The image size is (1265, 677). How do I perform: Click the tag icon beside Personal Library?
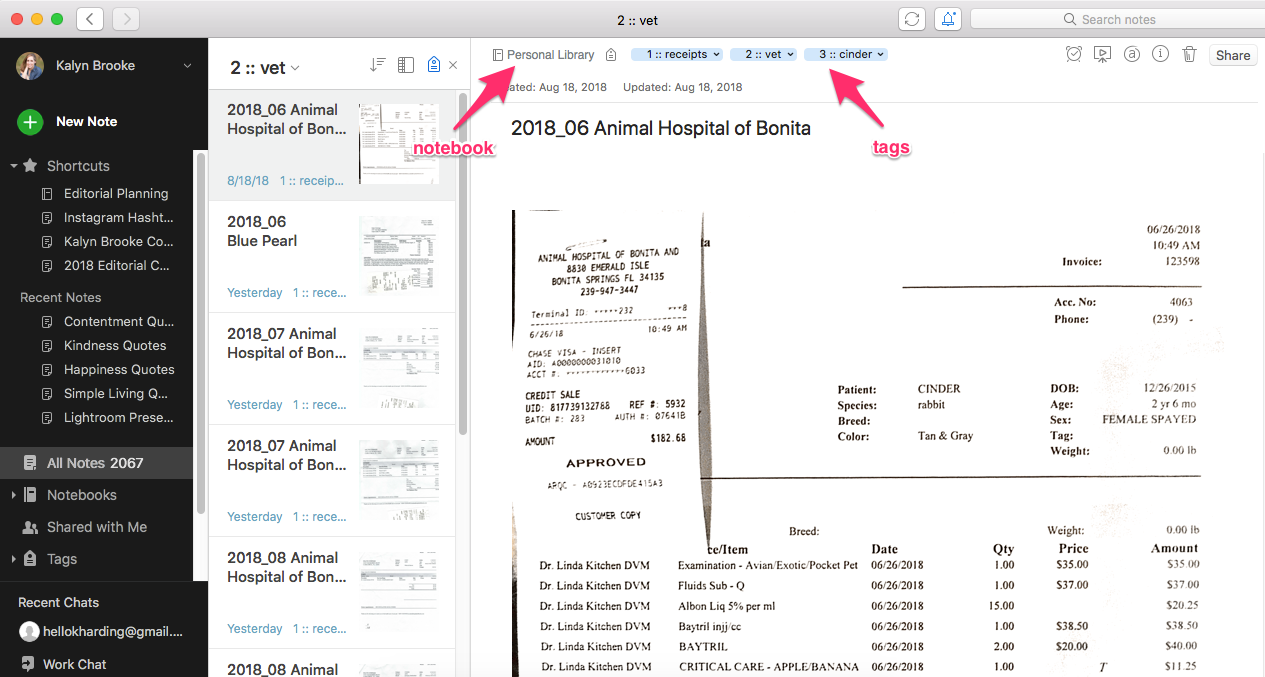coord(611,55)
